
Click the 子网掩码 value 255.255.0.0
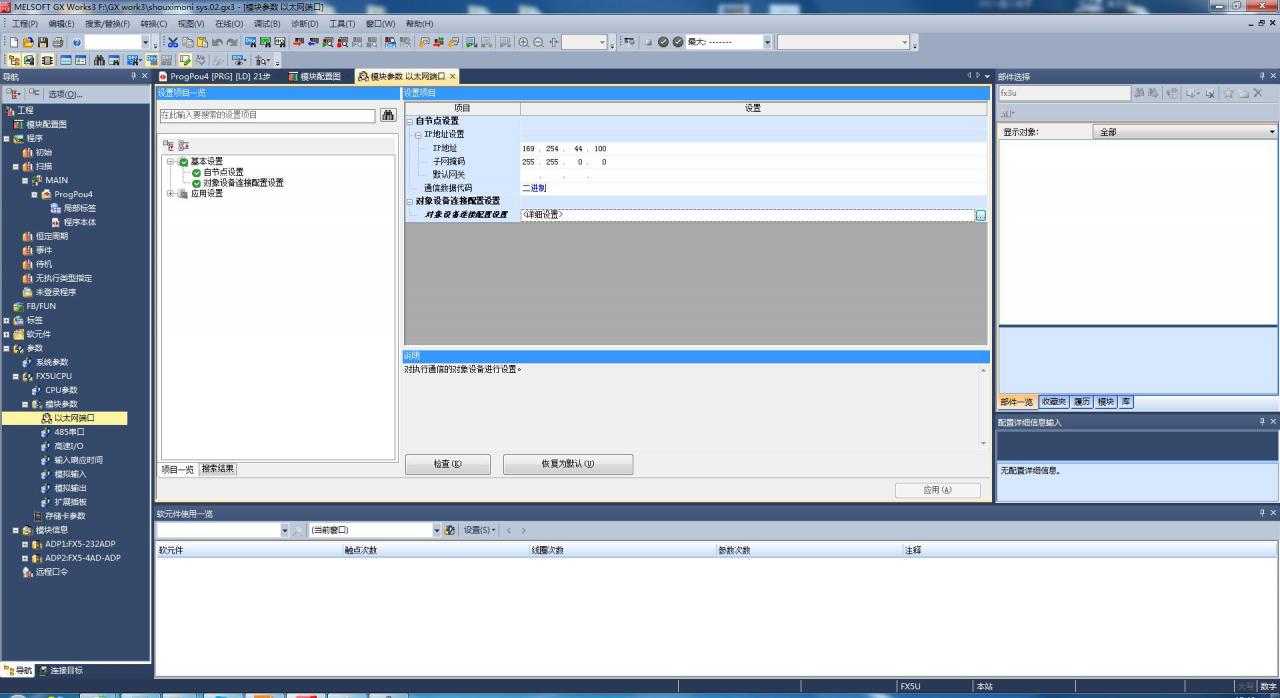(x=564, y=161)
